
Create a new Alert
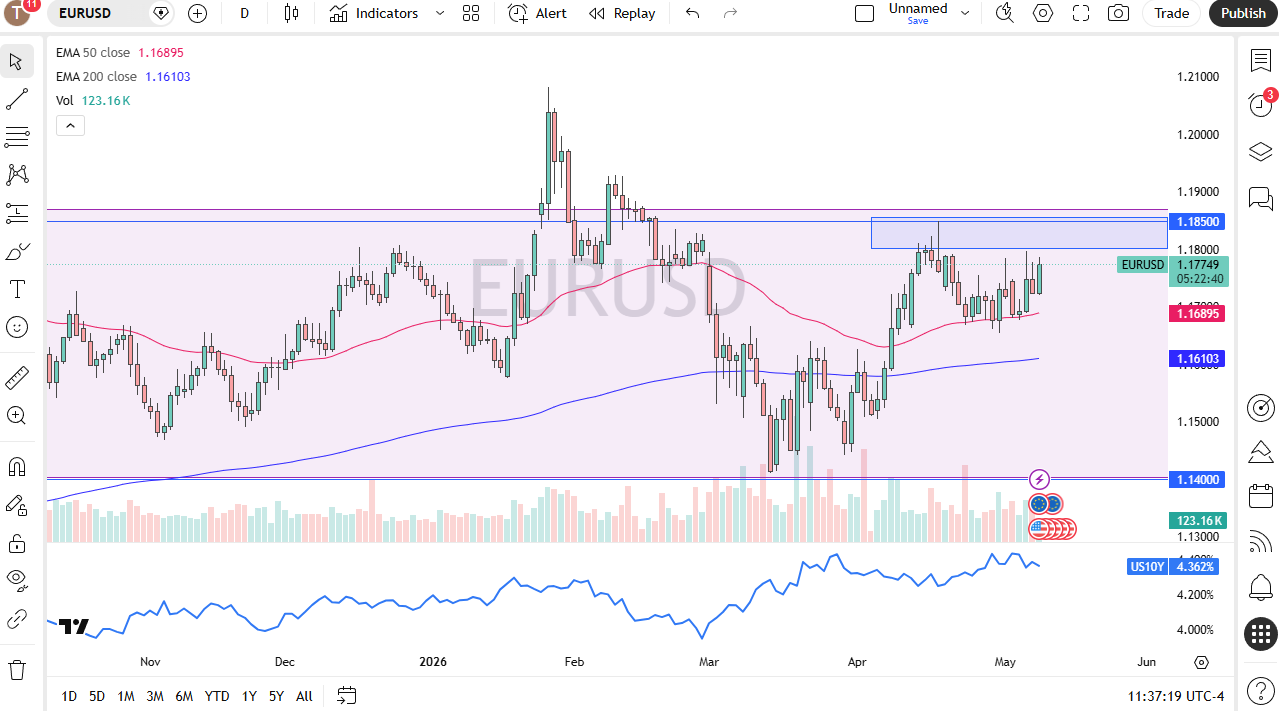tap(537, 13)
